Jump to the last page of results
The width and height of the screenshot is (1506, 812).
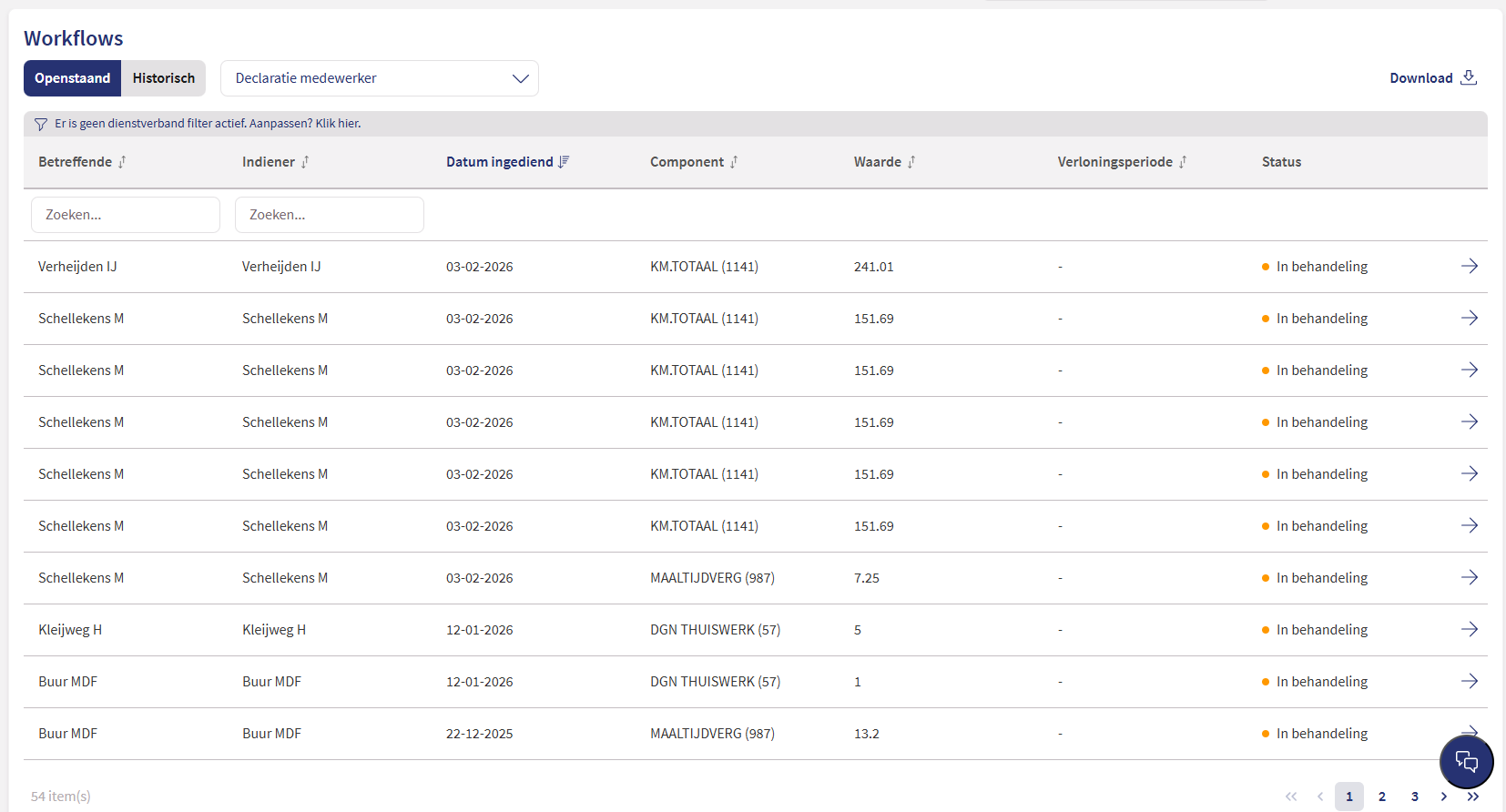(1472, 797)
